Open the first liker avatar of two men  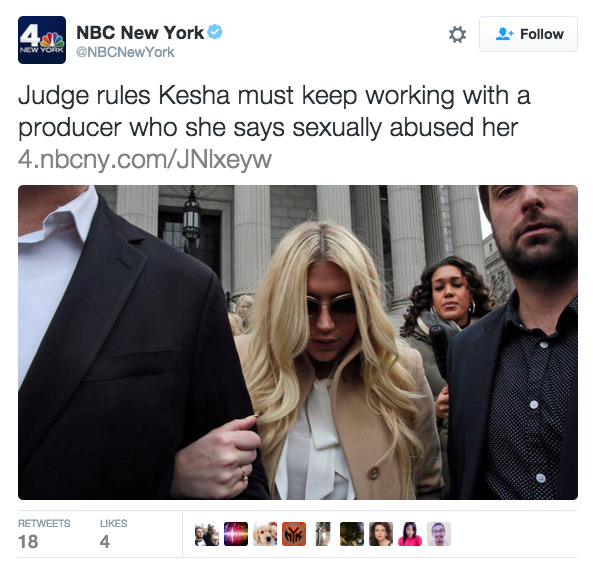(x=207, y=534)
